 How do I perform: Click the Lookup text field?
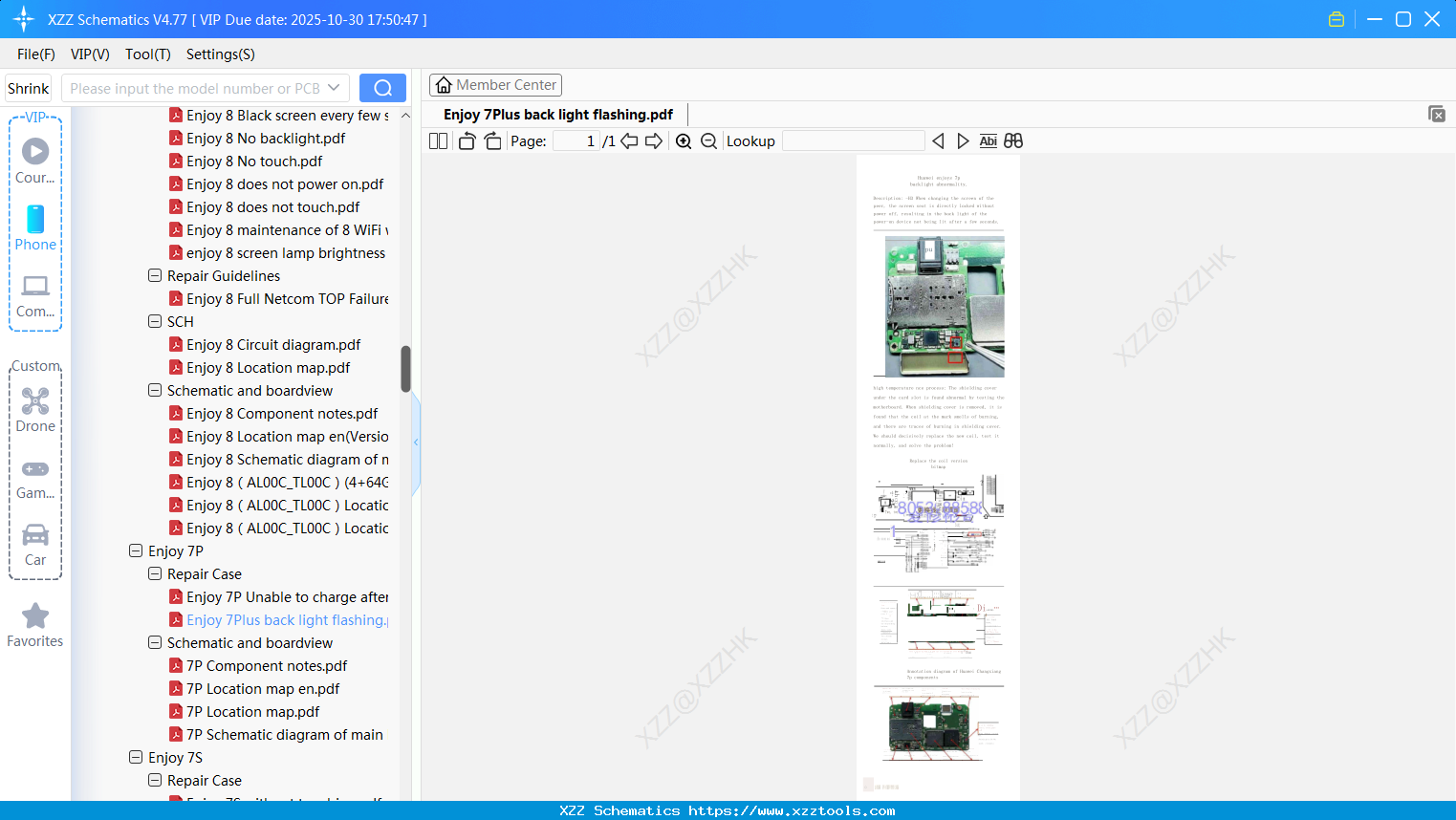click(853, 140)
